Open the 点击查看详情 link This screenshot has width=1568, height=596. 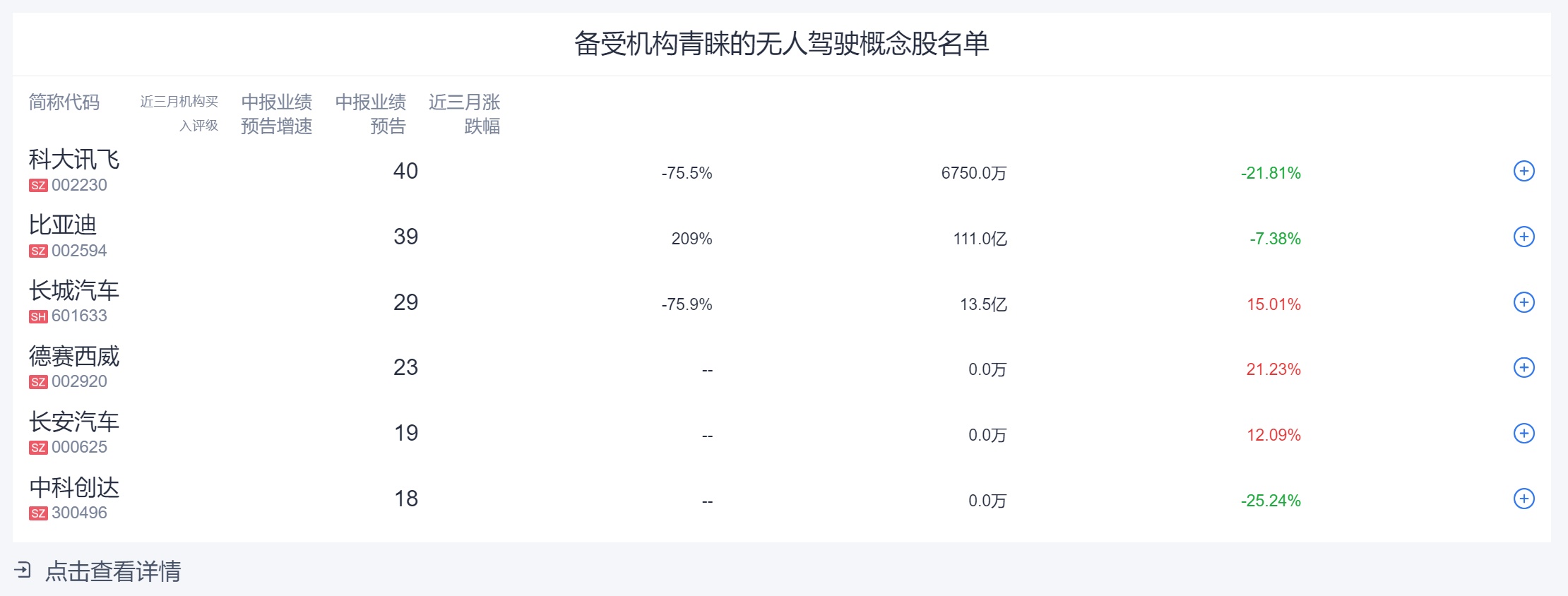click(x=113, y=571)
